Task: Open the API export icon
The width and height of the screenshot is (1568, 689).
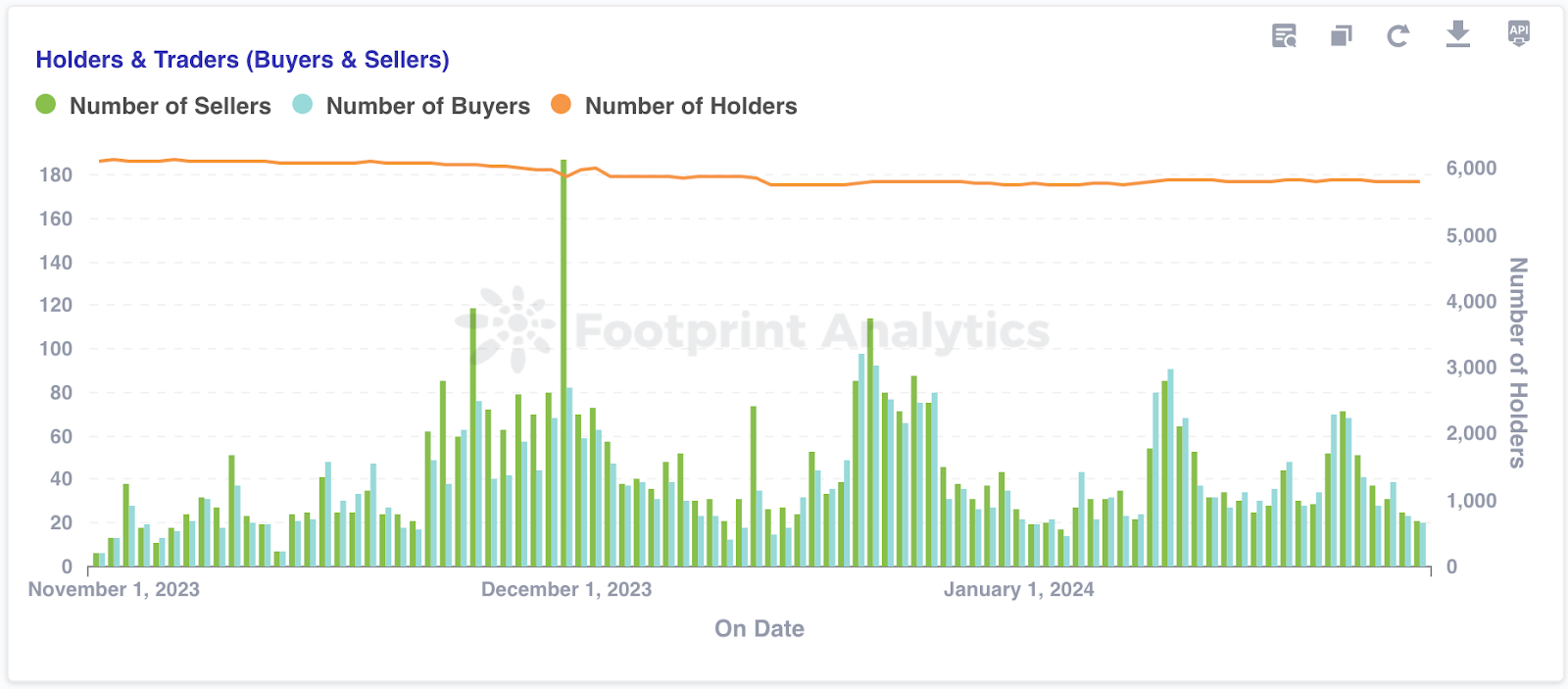Action: pyautogui.click(x=1518, y=33)
